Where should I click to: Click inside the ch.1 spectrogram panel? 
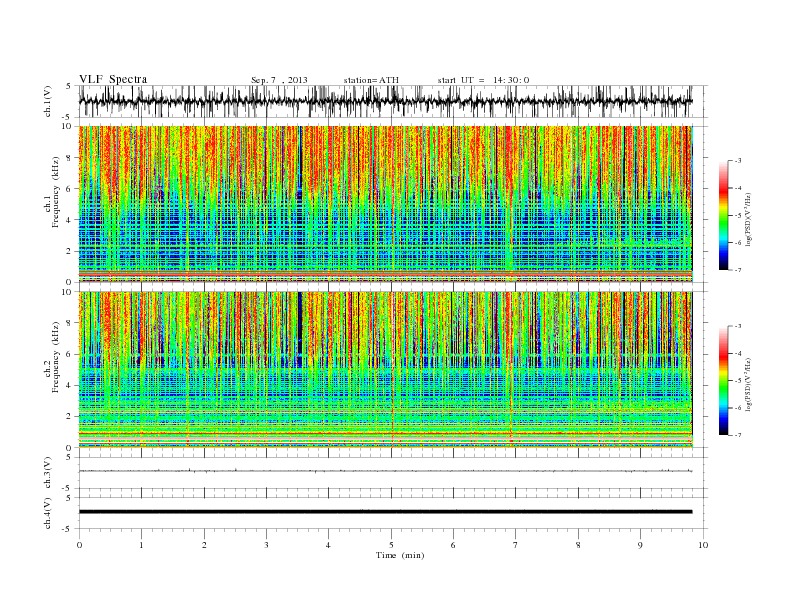click(385, 204)
